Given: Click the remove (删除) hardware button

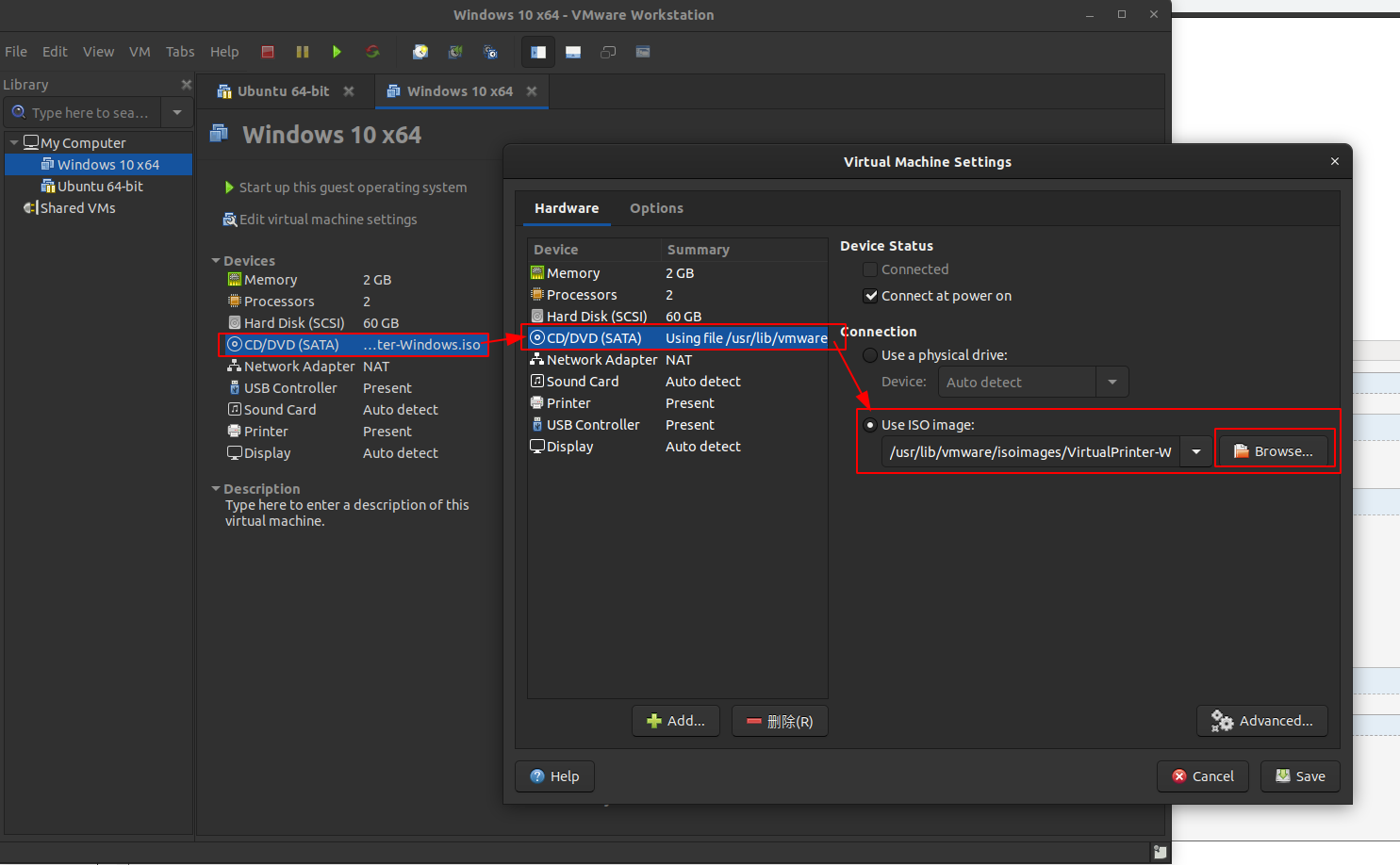Looking at the screenshot, I should (780, 721).
